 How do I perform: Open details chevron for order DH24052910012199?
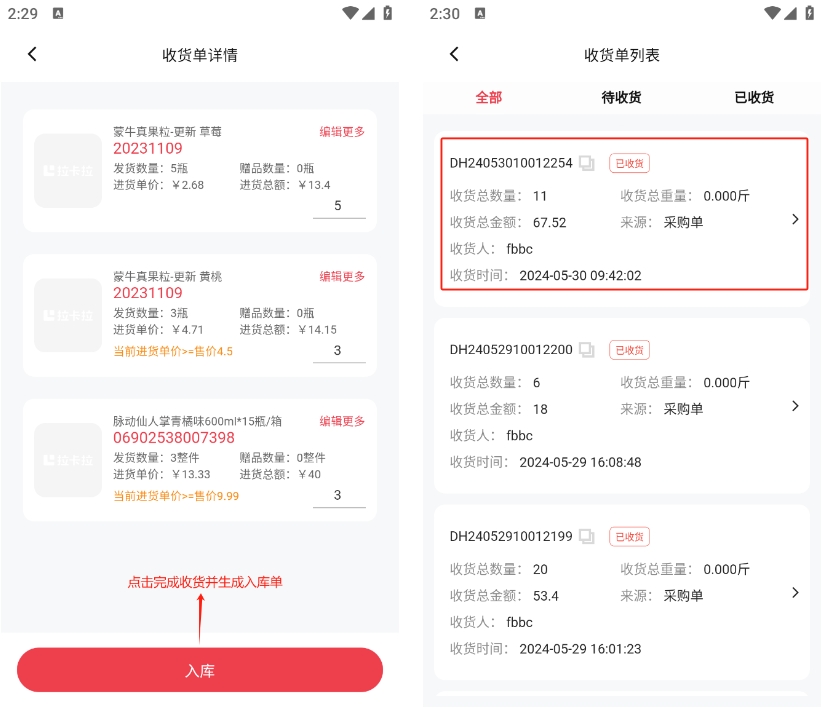(x=795, y=592)
